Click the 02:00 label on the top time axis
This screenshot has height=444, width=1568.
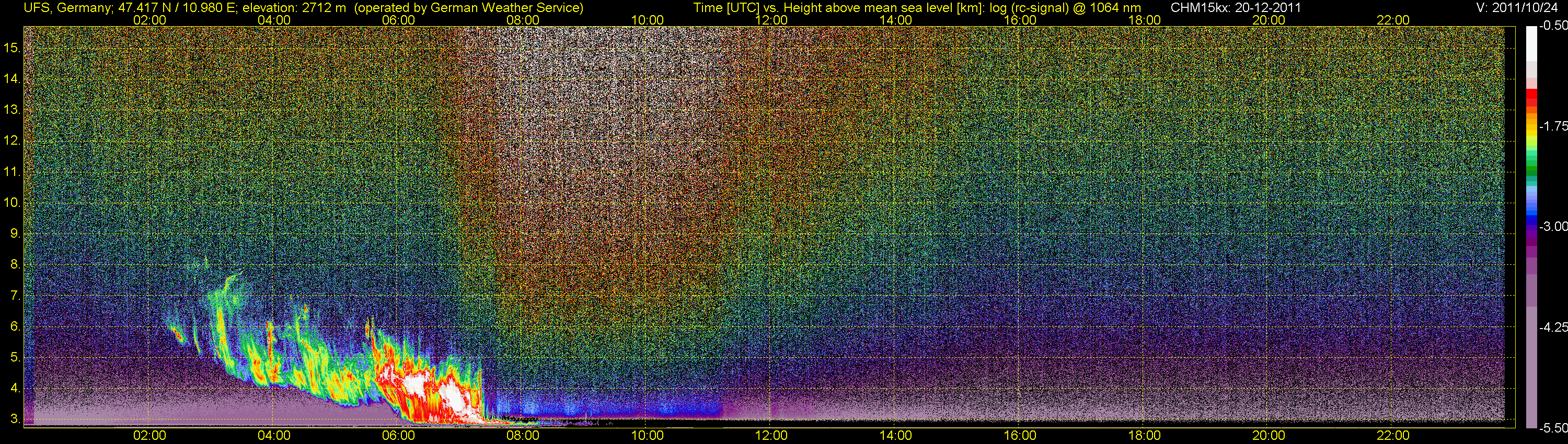(x=149, y=20)
